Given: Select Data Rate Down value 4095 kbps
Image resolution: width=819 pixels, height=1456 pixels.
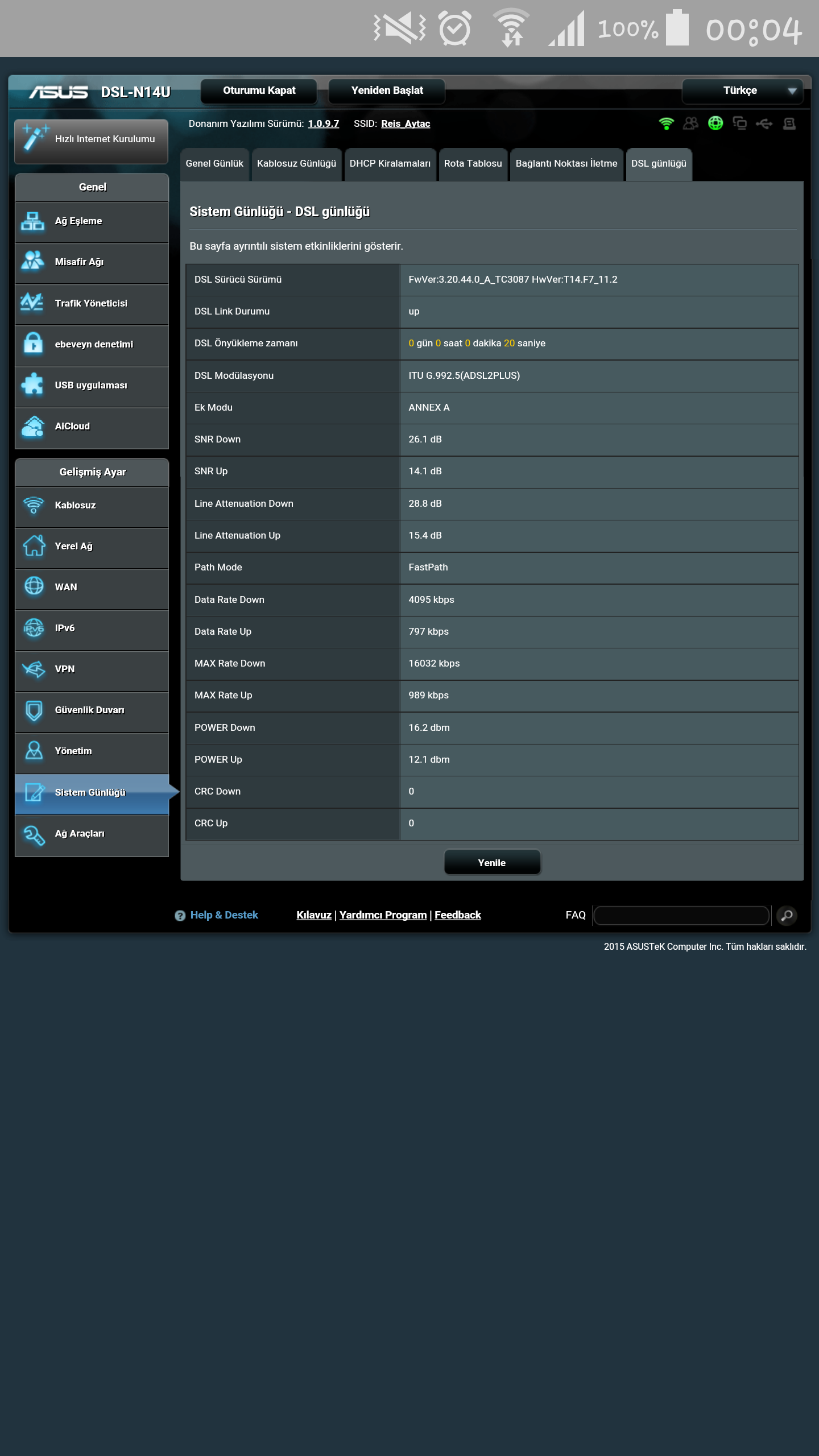Looking at the screenshot, I should tap(431, 599).
